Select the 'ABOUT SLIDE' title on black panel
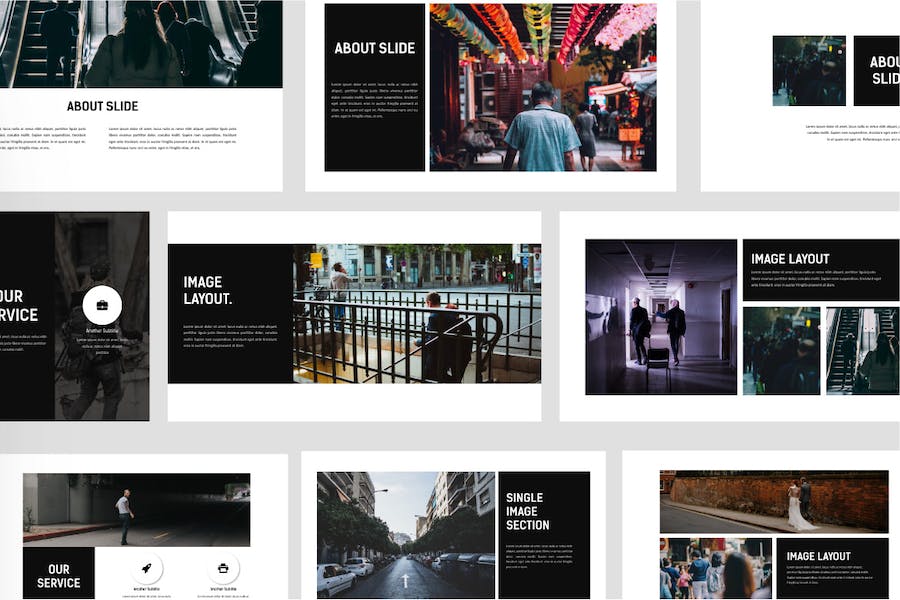The height and width of the screenshot is (600, 900). 375,48
